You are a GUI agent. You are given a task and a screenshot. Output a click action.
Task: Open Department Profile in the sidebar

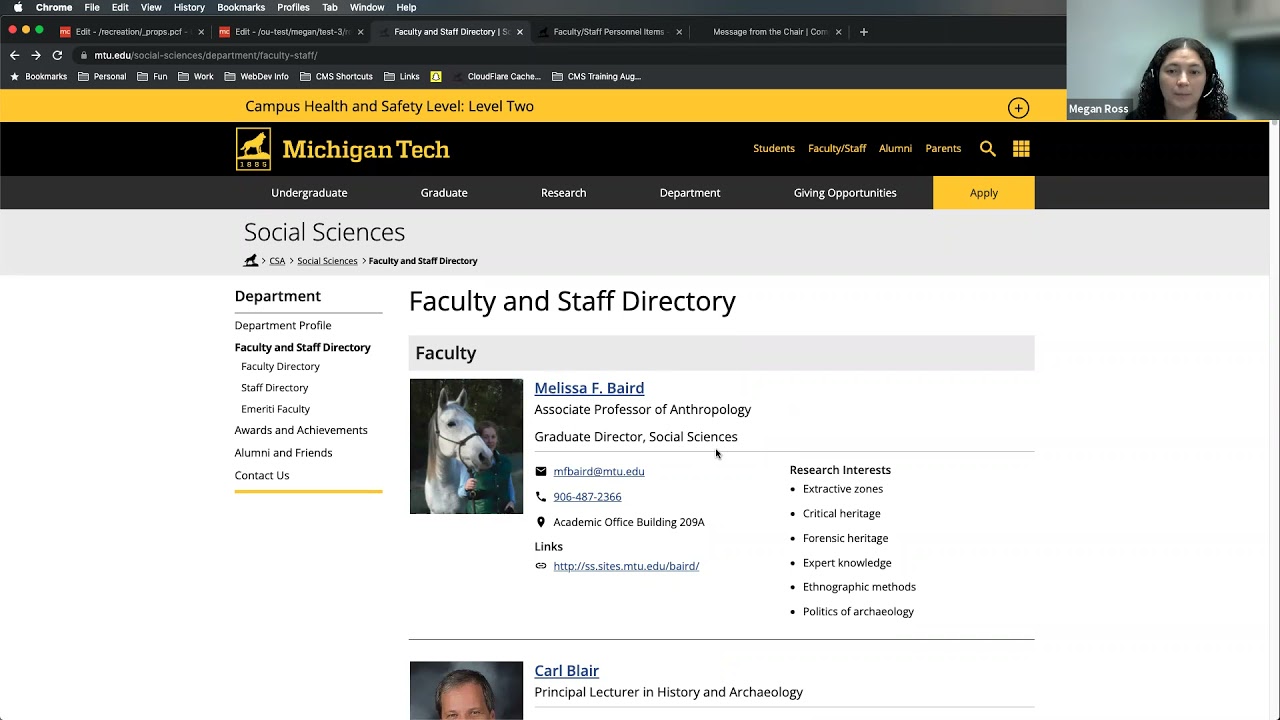coord(283,326)
